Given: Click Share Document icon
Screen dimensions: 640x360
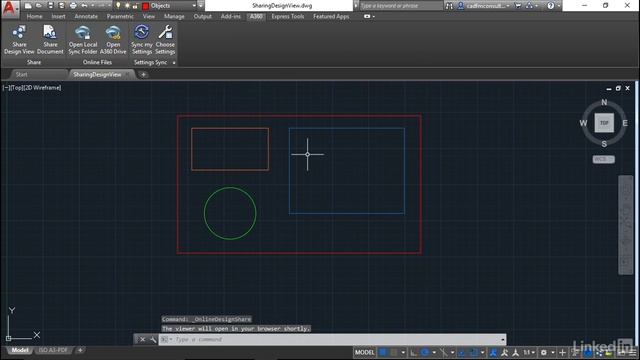Looking at the screenshot, I should tap(50, 33).
